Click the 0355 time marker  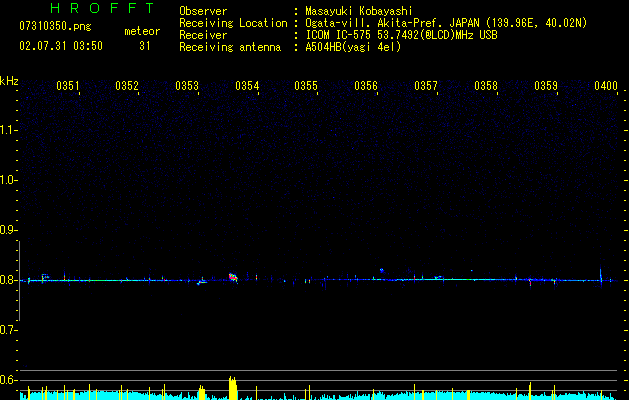(x=306, y=86)
